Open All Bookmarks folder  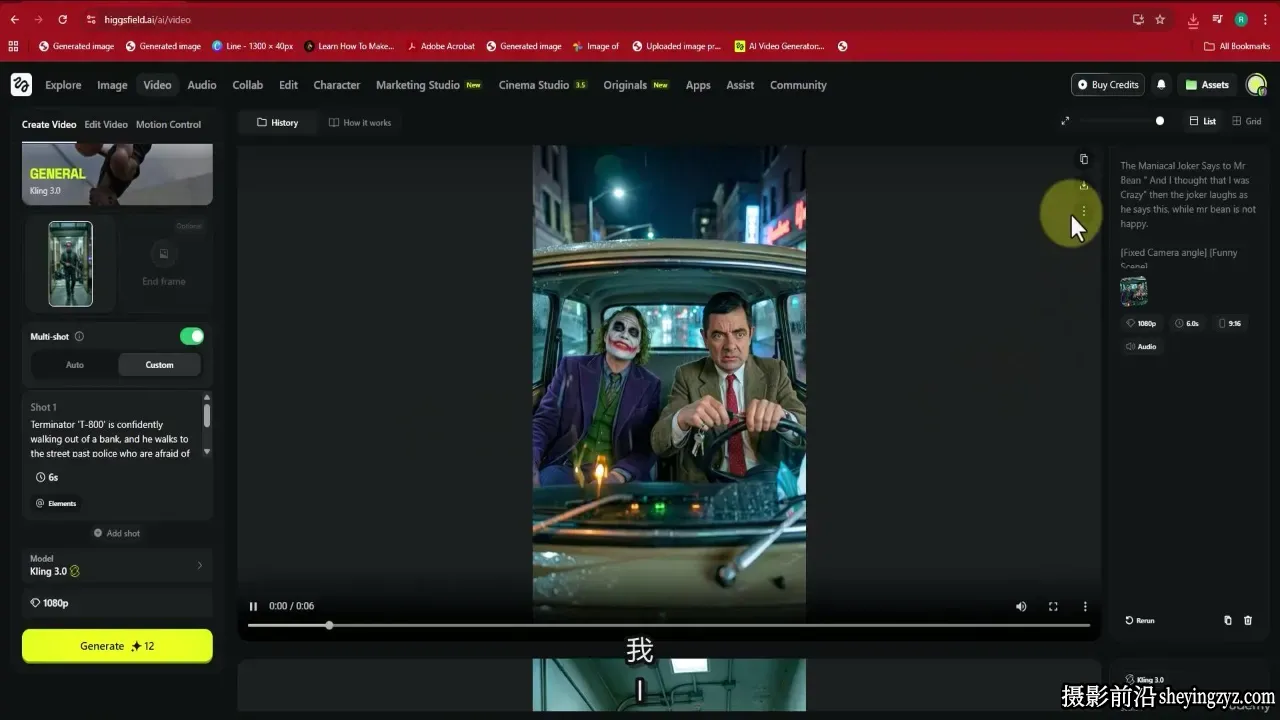click(x=1237, y=46)
